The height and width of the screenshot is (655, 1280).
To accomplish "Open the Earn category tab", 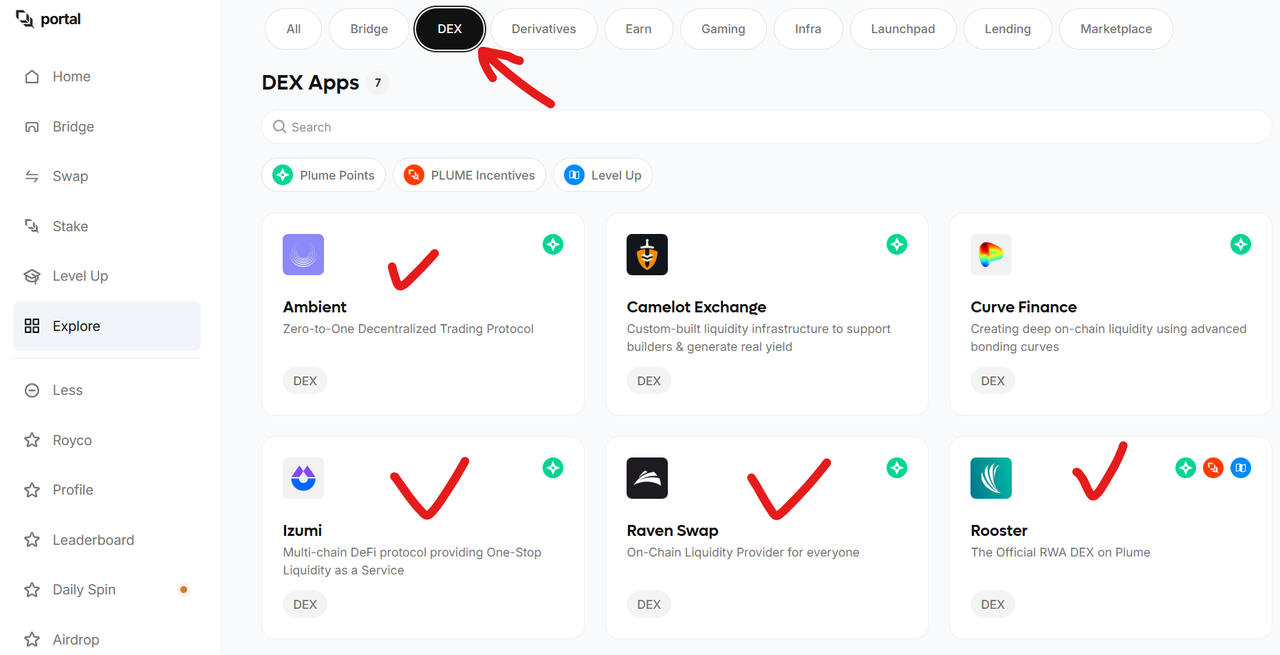I will pos(639,29).
